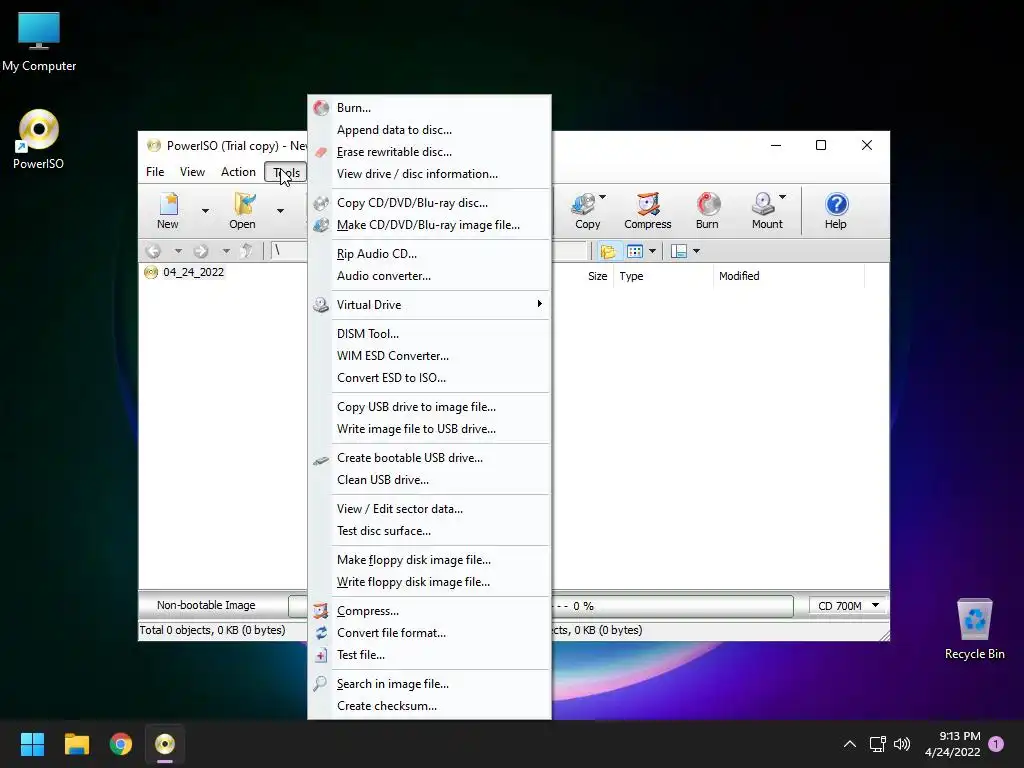Click the Open folder toolbar icon
Image resolution: width=1024 pixels, height=768 pixels.
pyautogui.click(x=242, y=210)
